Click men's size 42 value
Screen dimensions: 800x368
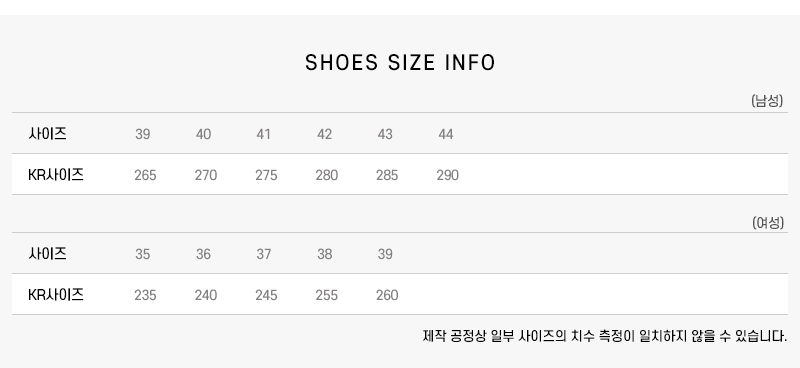pos(324,134)
